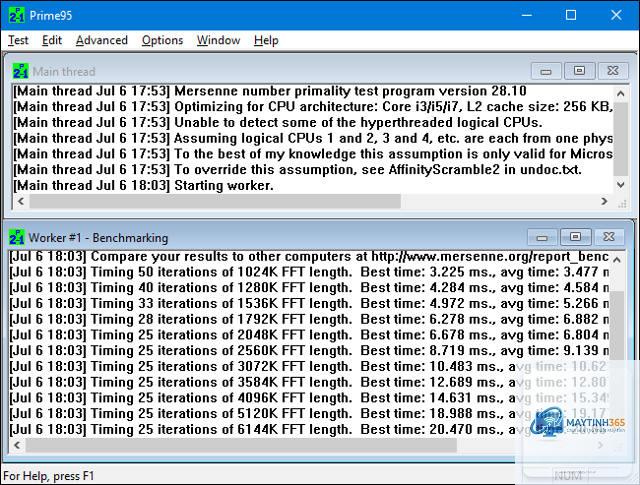Click the Worker #1 horizontal scrollbar thumb
Image resolution: width=640 pixels, height=485 pixels.
241,445
